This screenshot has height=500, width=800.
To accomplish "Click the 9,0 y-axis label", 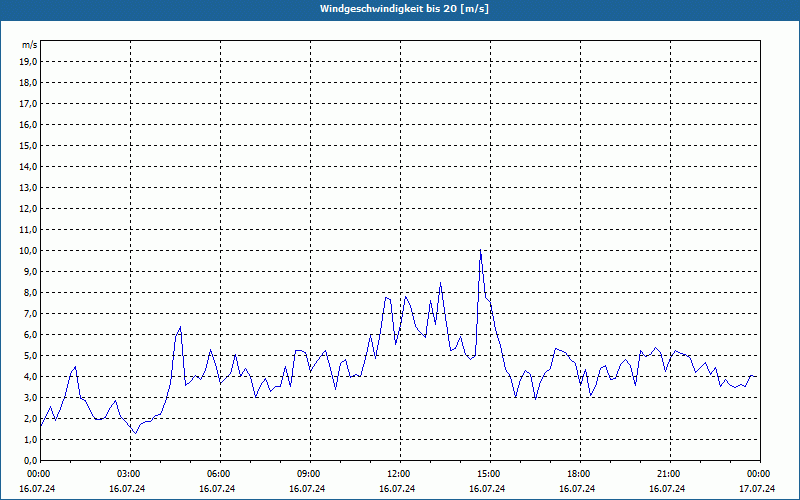I will click(31, 271).
